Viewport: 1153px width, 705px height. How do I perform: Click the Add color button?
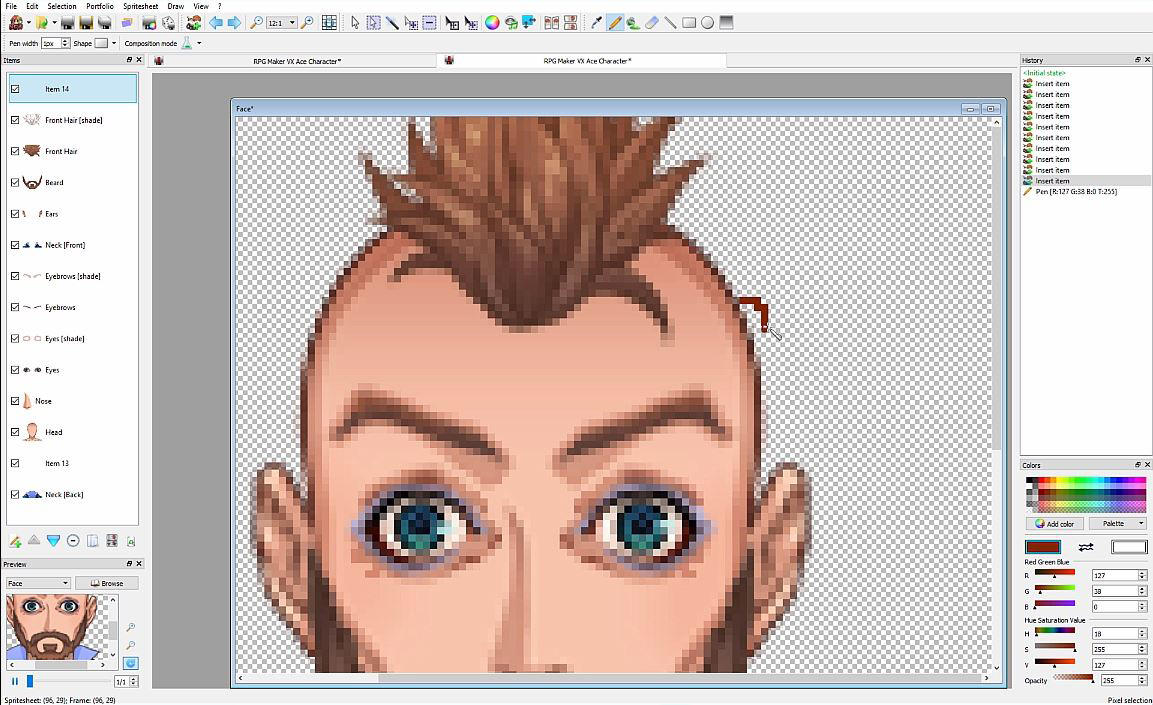(x=1055, y=523)
